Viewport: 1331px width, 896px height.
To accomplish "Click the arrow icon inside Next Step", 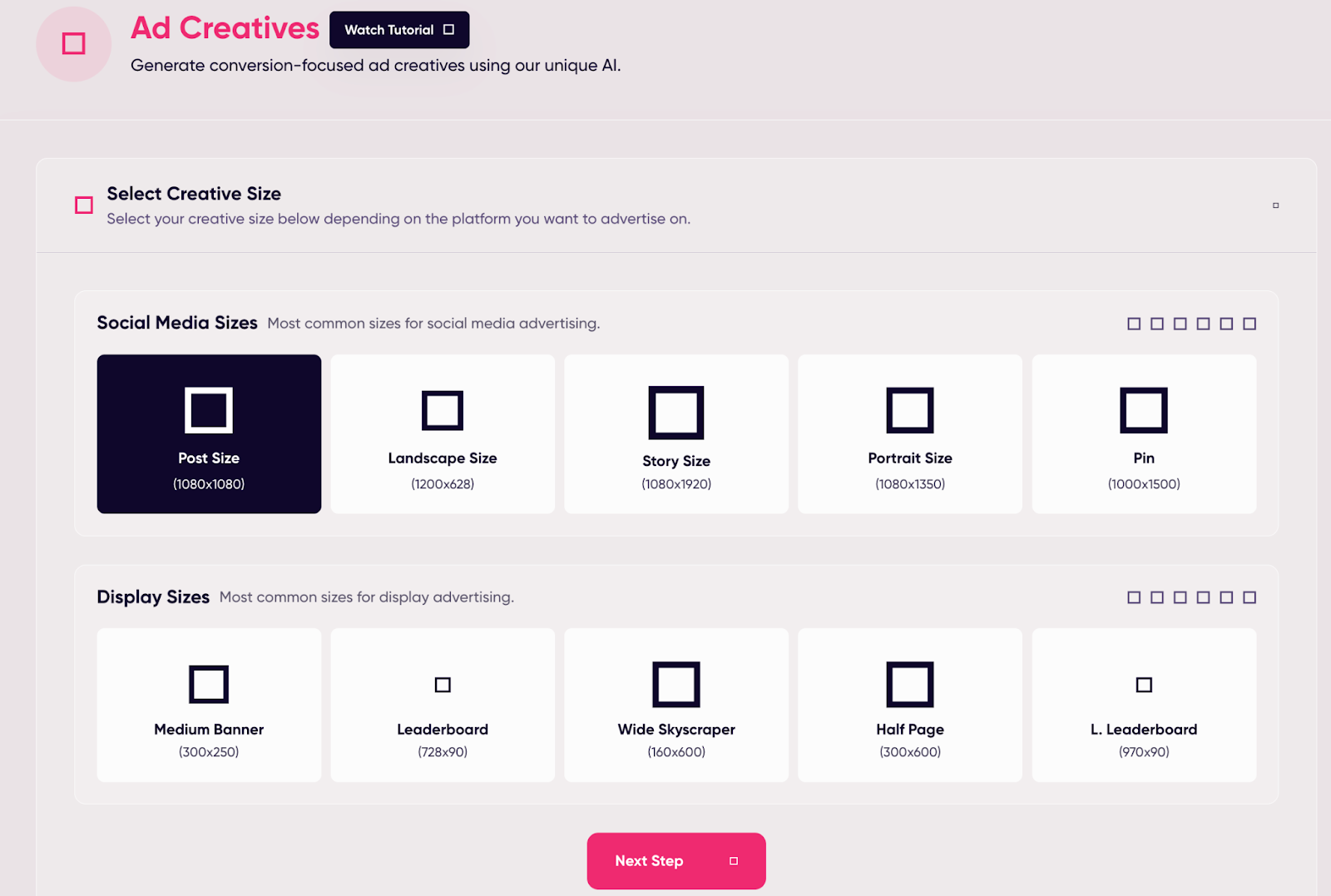I will pos(734,861).
